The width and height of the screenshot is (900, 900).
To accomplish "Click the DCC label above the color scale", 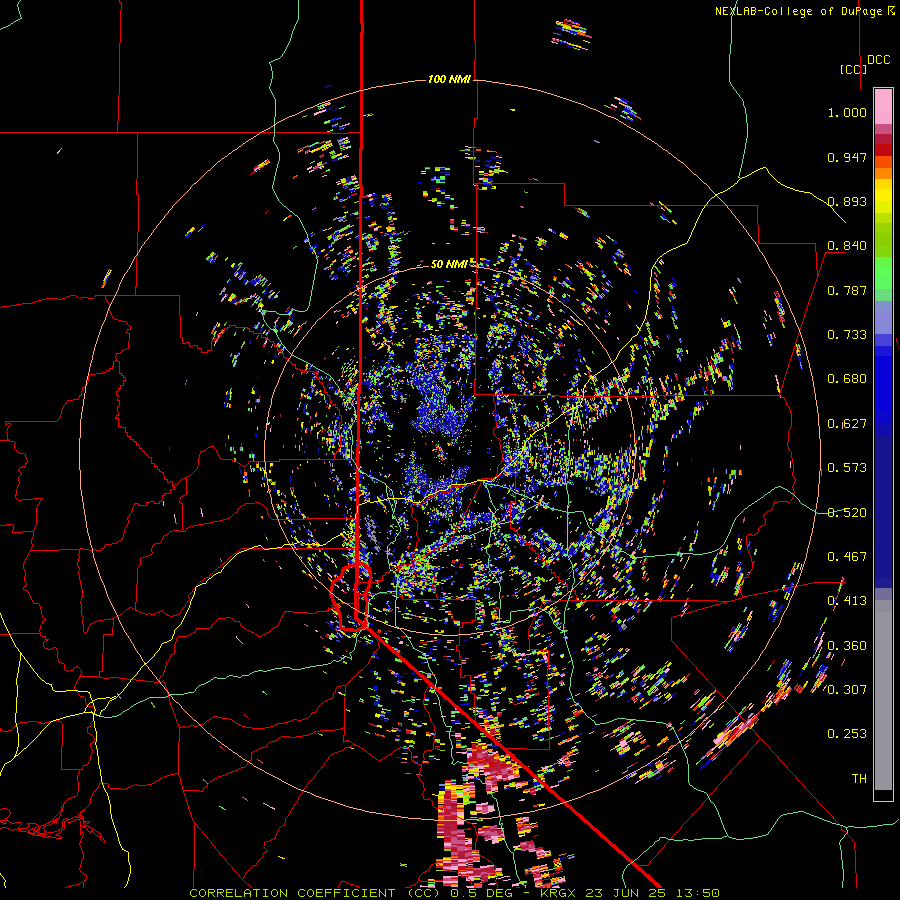I will coord(878,60).
